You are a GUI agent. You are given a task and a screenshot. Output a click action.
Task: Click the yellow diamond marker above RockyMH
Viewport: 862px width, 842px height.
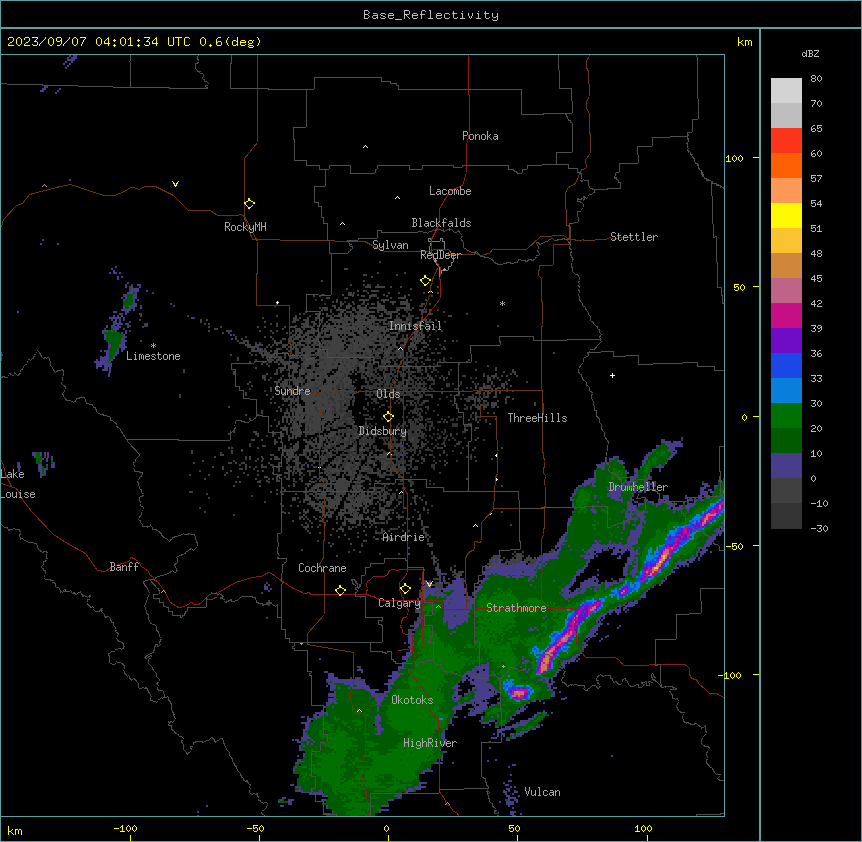click(x=250, y=204)
